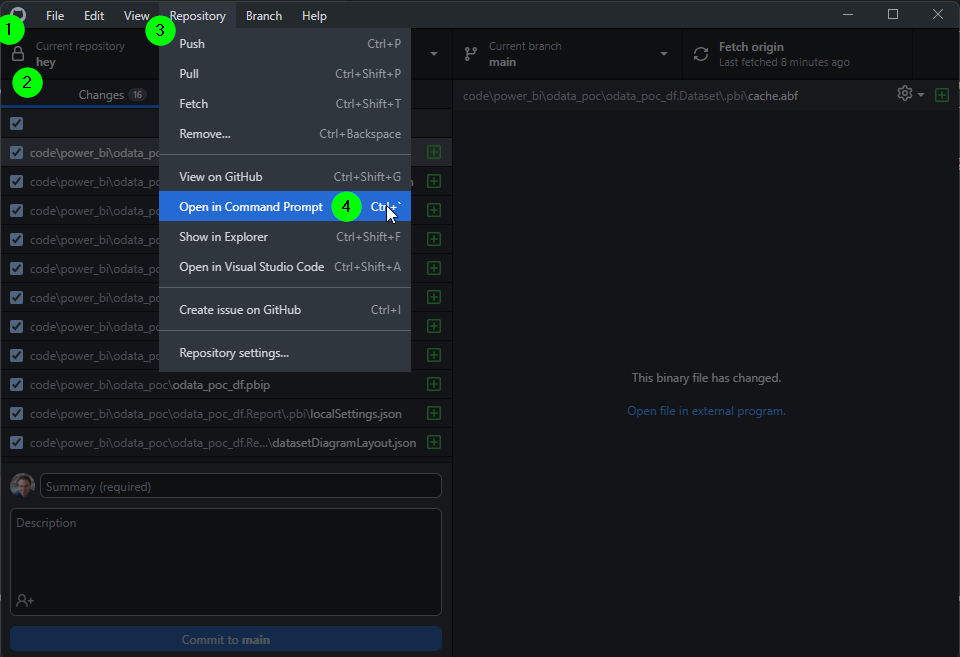Choose Push from the Repository menu
This screenshot has height=657, width=960.
pos(285,44)
